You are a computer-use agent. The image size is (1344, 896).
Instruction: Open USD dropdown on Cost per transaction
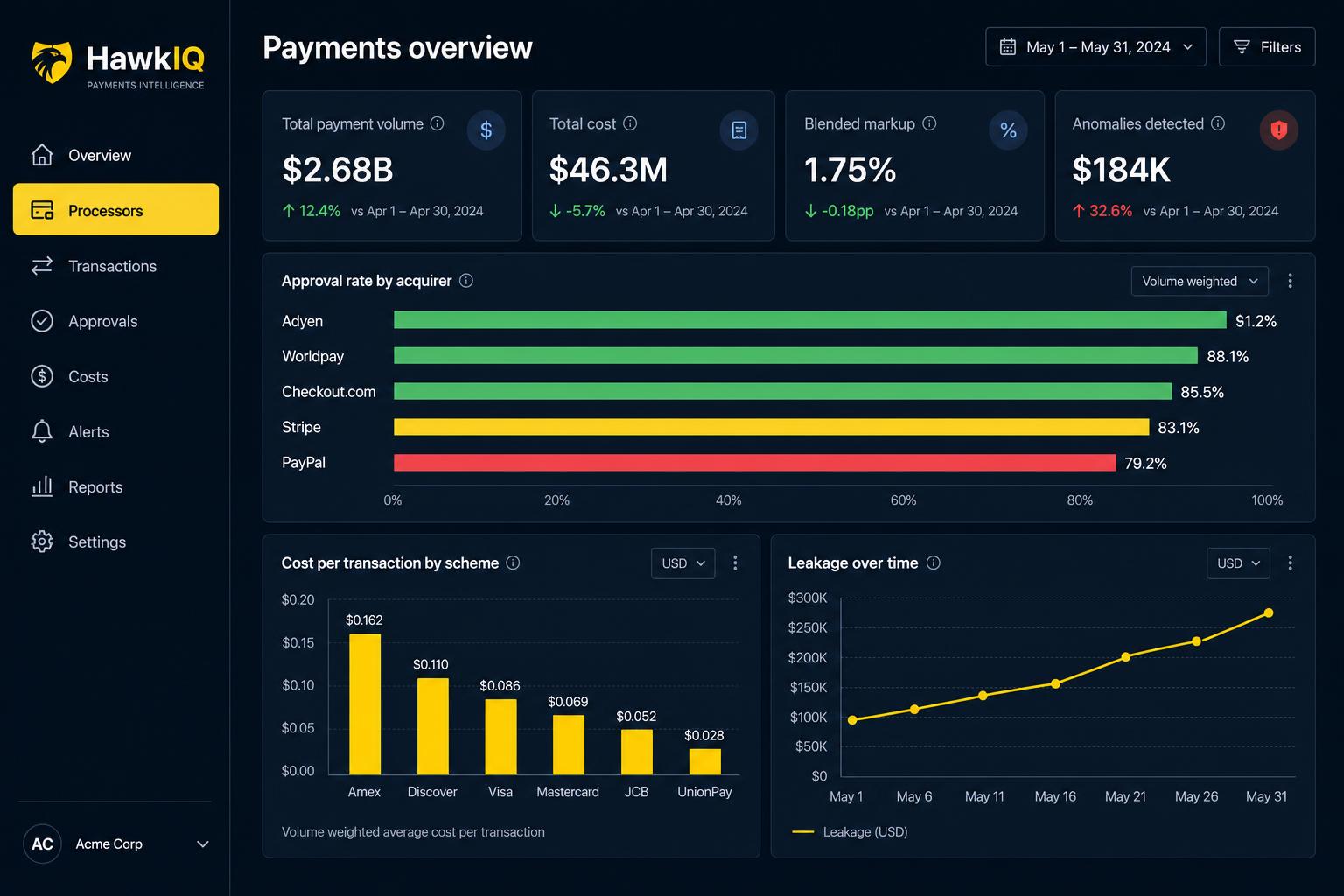pos(682,563)
